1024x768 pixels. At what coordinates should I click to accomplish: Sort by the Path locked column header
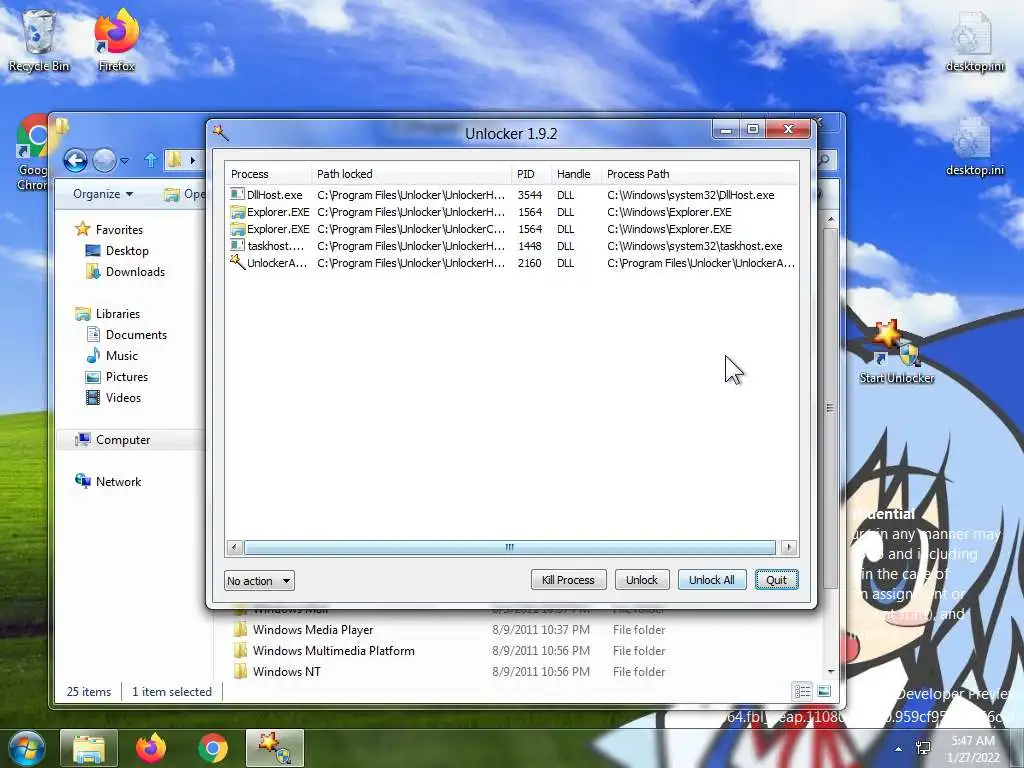pyautogui.click(x=411, y=174)
